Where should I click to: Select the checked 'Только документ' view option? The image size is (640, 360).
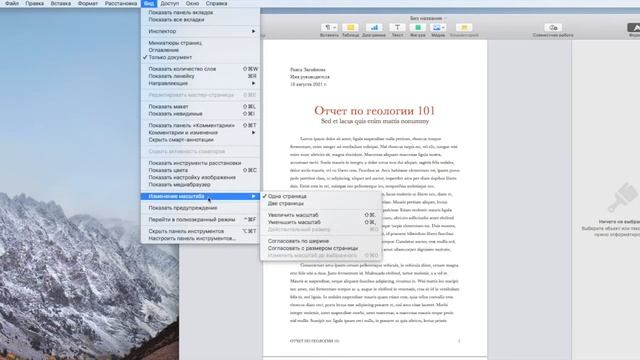(x=200, y=58)
